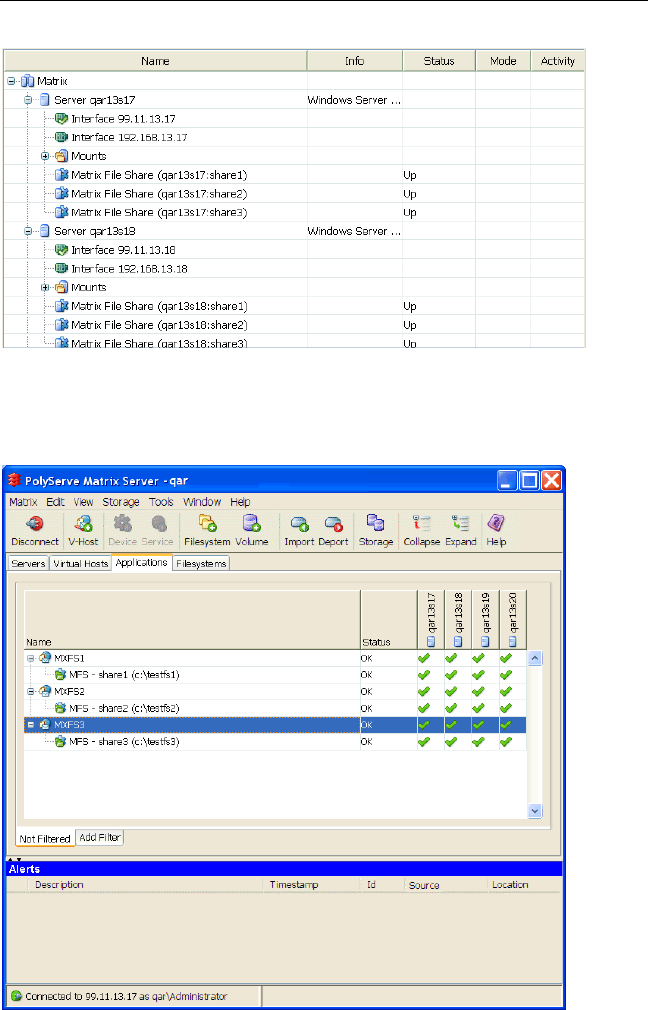Screen dimensions: 648x1010
Task: Open the Storage menu
Action: pos(123,501)
